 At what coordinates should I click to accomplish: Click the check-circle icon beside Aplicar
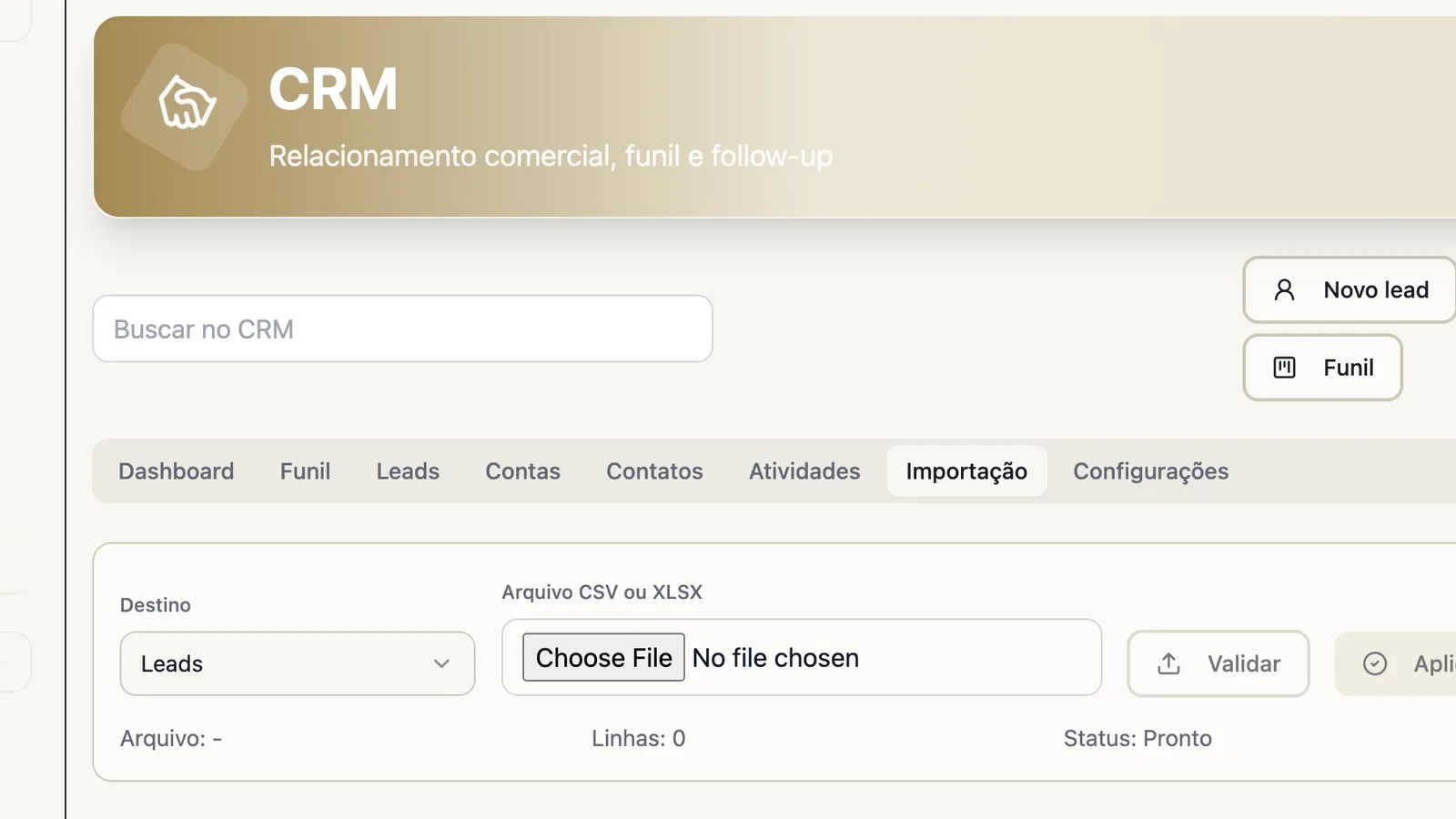tap(1375, 663)
